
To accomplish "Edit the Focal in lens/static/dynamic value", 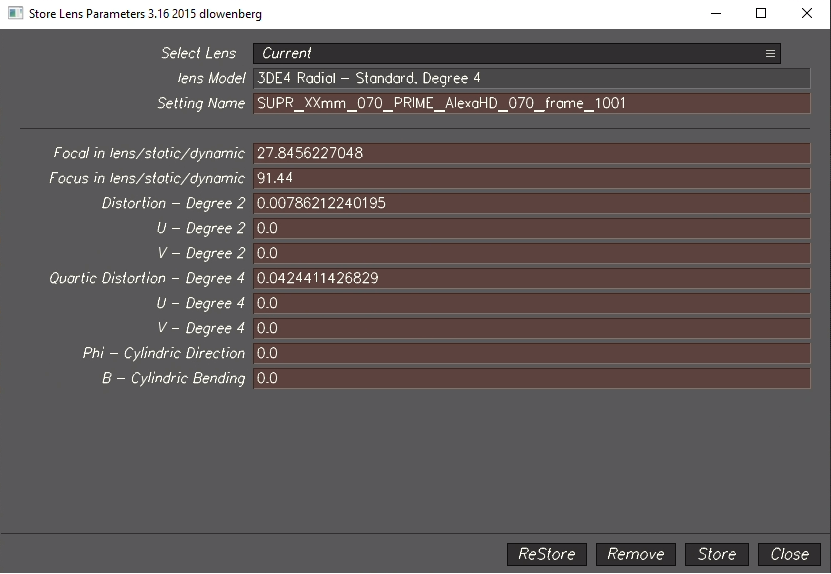I will point(530,153).
